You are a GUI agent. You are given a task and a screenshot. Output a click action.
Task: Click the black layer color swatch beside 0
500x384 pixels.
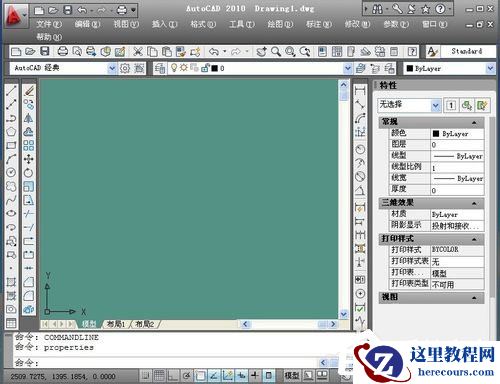point(215,68)
